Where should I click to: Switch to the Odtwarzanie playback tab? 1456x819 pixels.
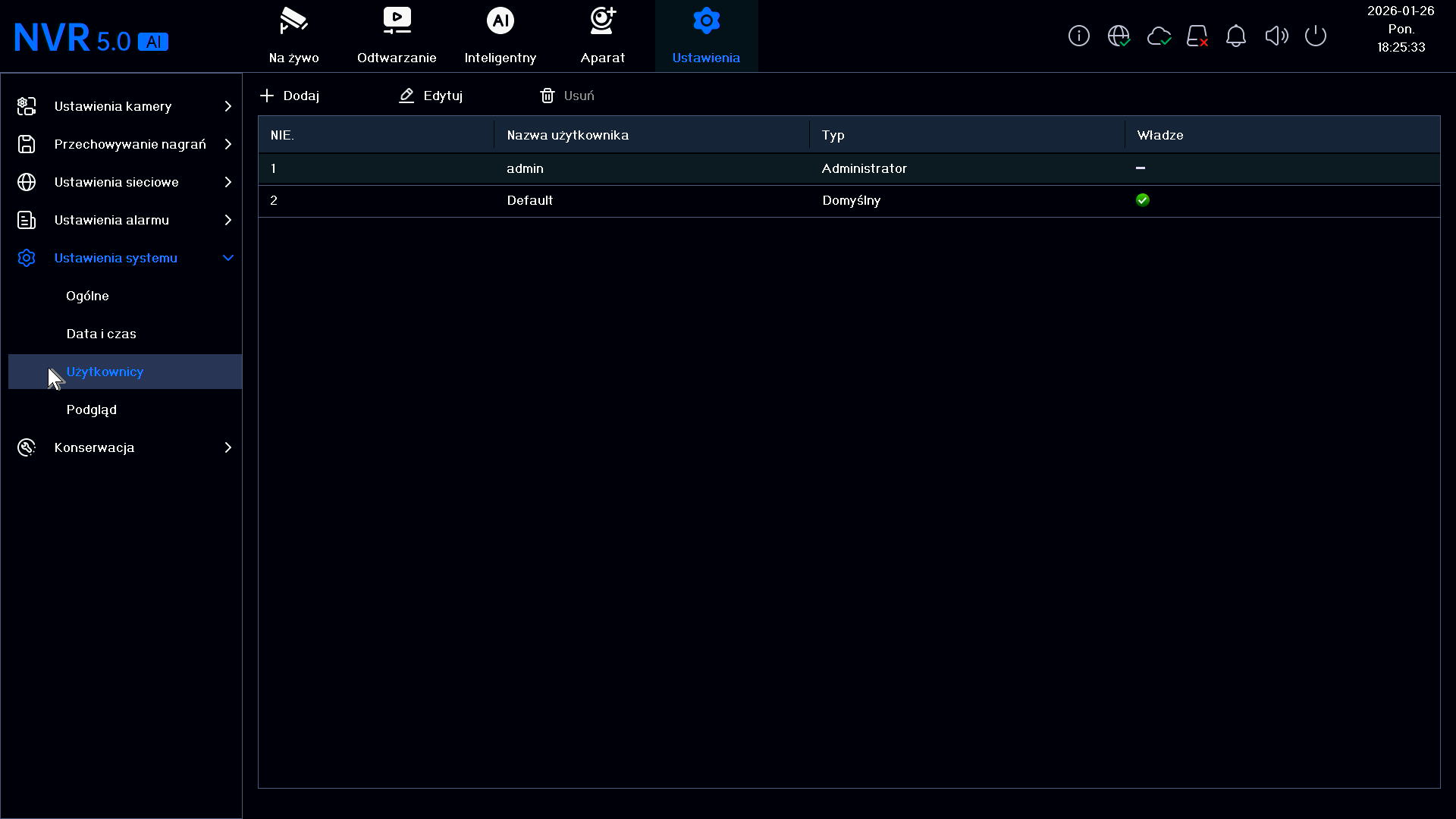[397, 36]
